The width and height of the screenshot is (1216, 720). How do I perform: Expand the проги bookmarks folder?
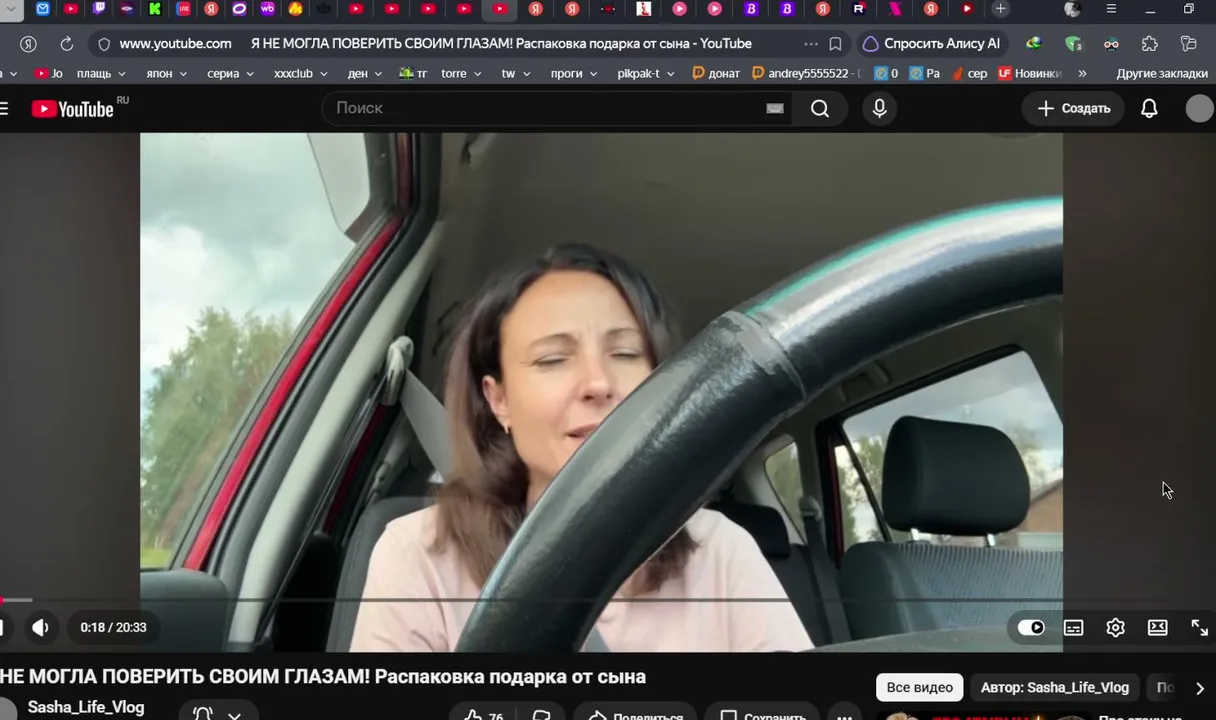(574, 74)
